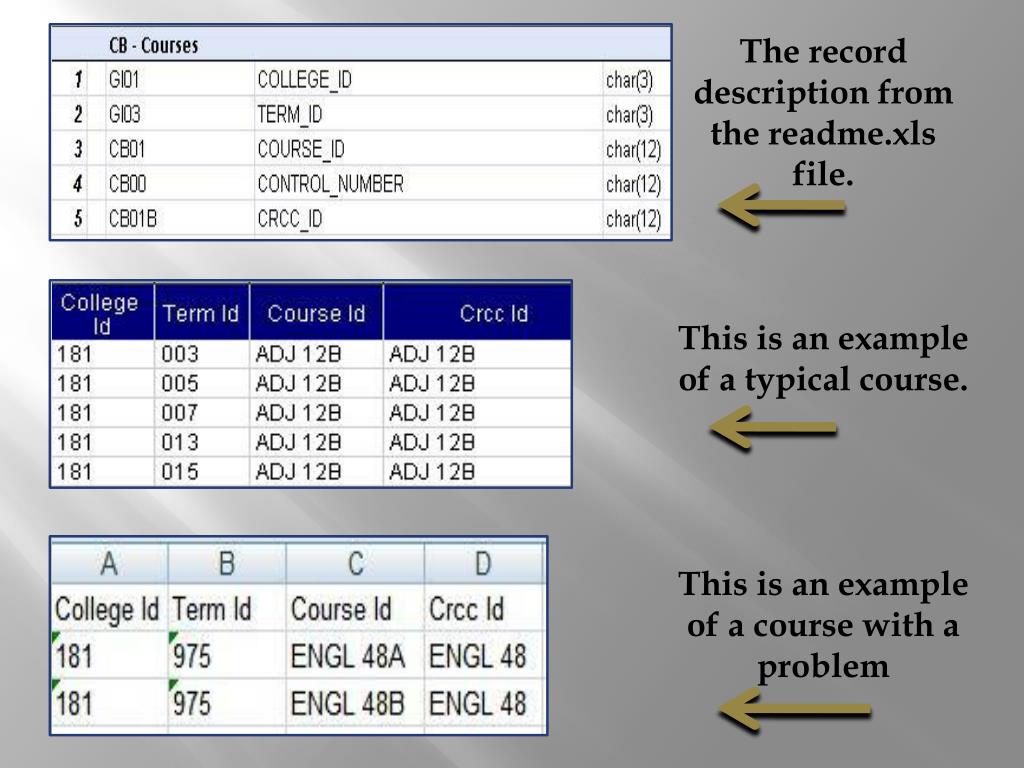Click the TERM_ID field name
This screenshot has height=768, width=1024.
point(289,114)
